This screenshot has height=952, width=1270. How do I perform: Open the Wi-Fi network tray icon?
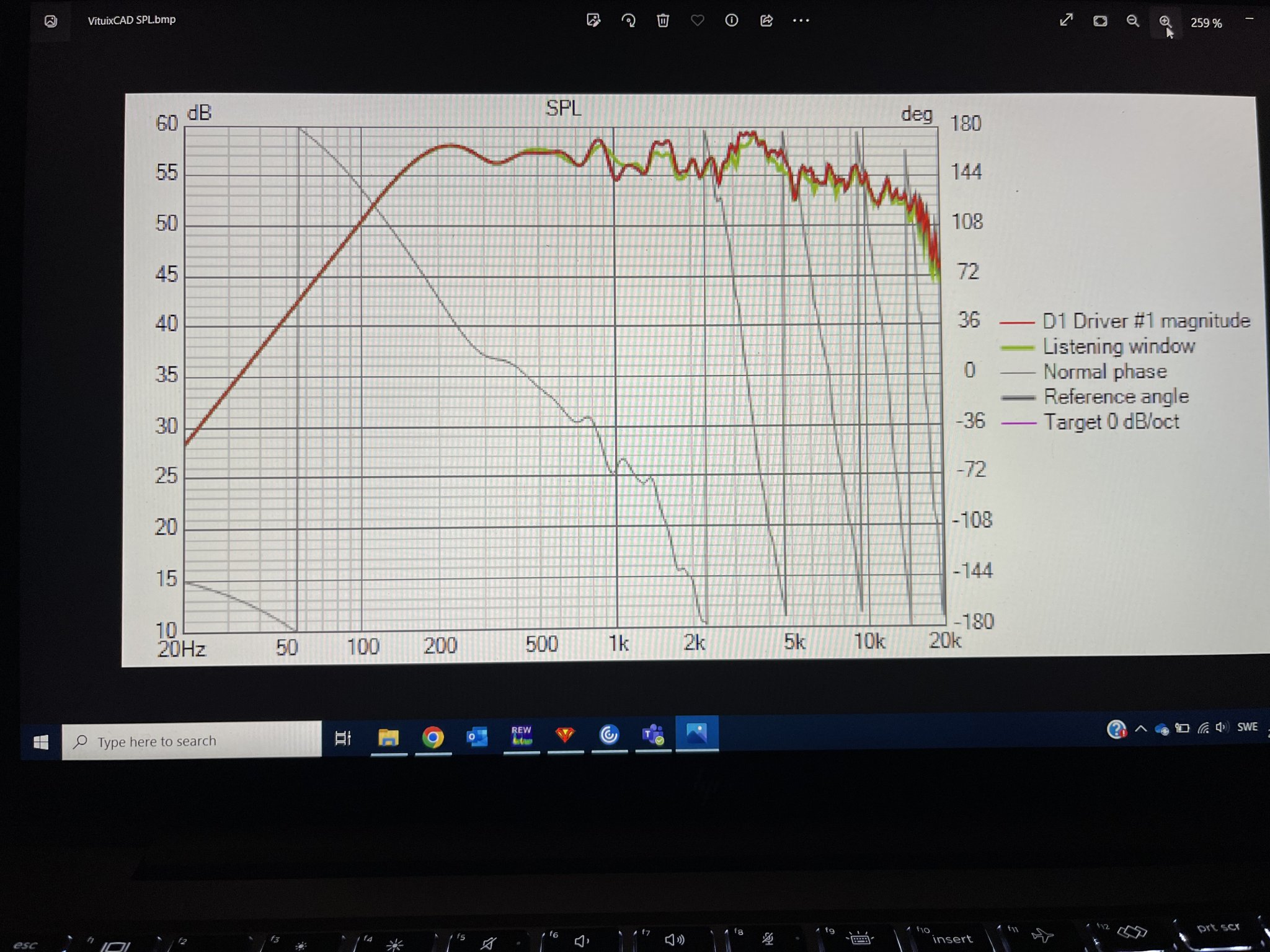point(1203,728)
